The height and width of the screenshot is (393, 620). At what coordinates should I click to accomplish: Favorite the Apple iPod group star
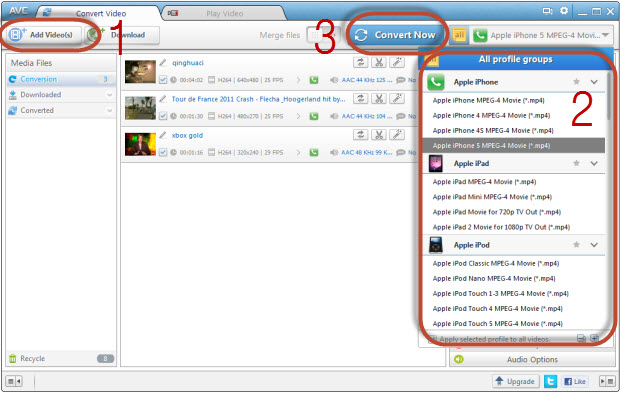click(577, 244)
